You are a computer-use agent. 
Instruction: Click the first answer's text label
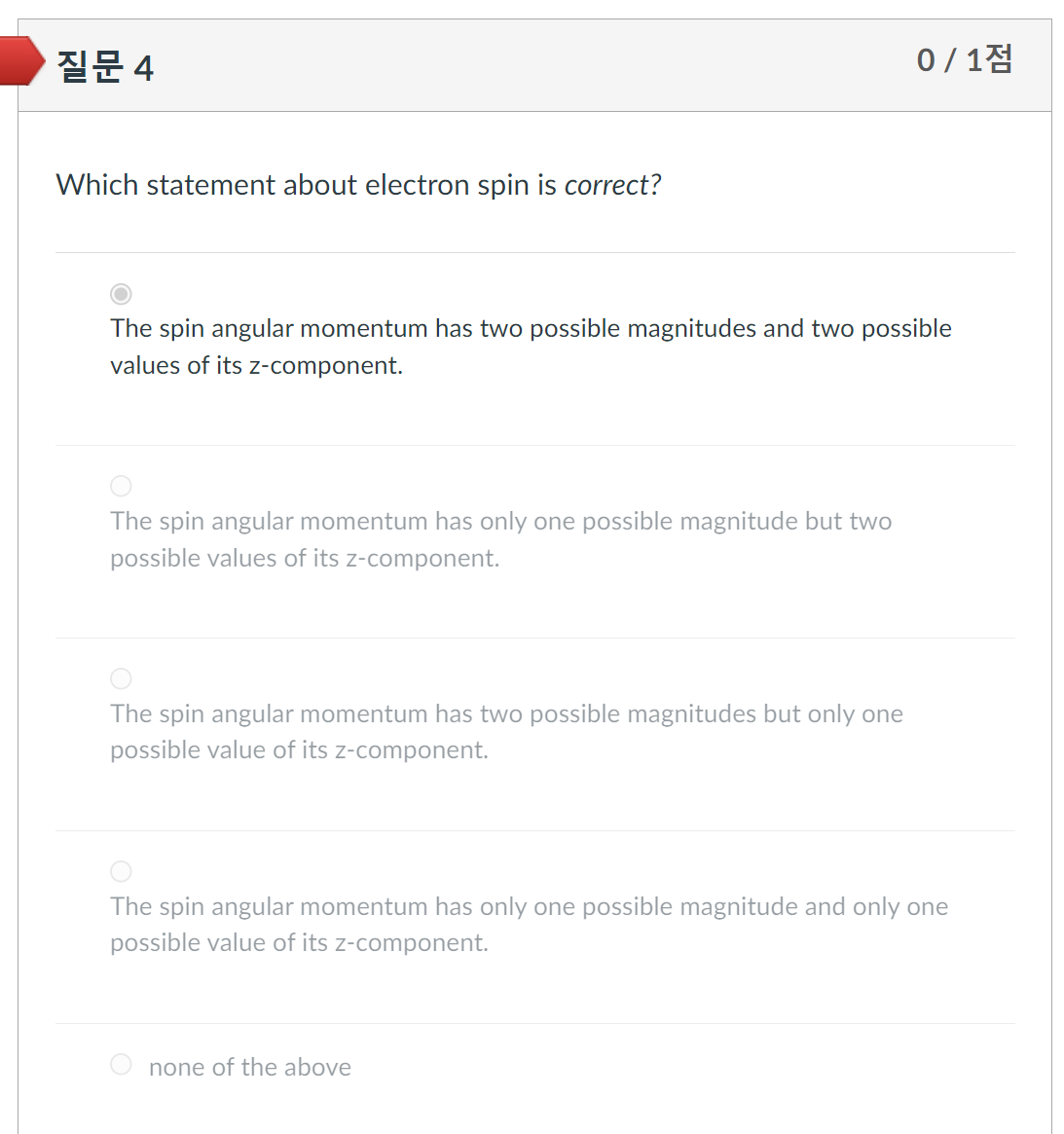tap(531, 347)
